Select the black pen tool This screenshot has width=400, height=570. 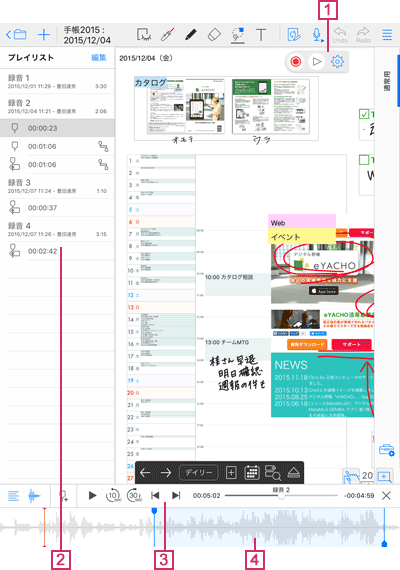pyautogui.click(x=191, y=35)
